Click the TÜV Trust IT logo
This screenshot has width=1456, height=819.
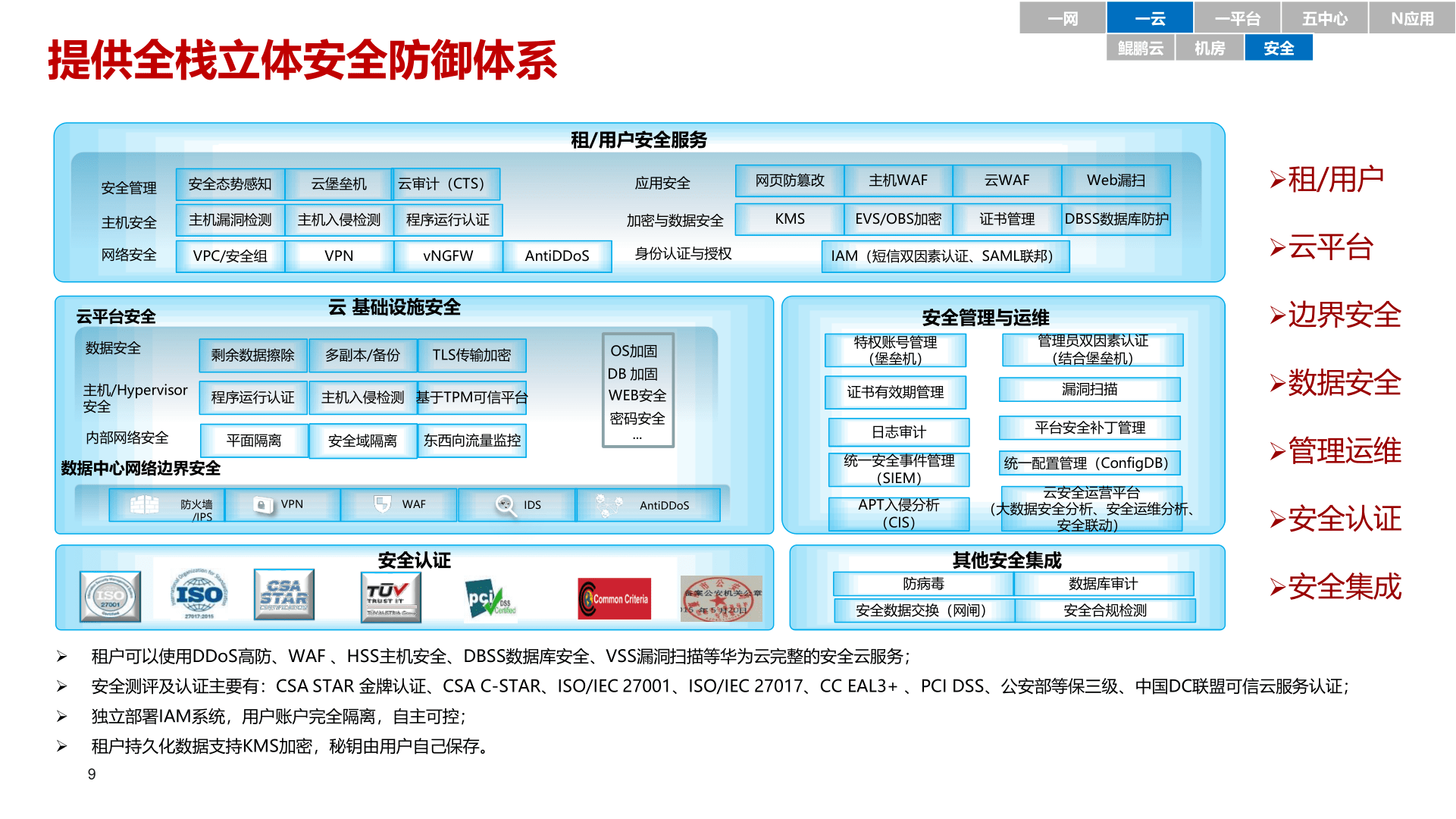(x=391, y=598)
